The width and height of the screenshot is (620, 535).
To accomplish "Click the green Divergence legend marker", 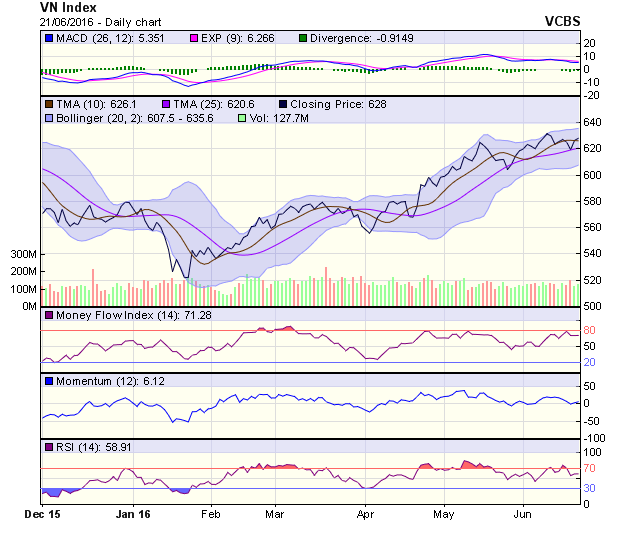I will tap(304, 38).
